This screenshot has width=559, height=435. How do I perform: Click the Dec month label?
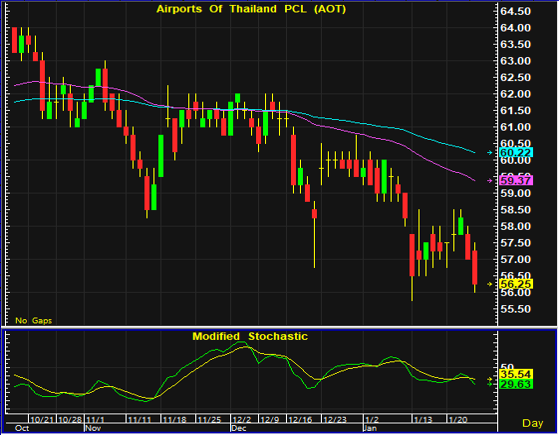pos(239,428)
